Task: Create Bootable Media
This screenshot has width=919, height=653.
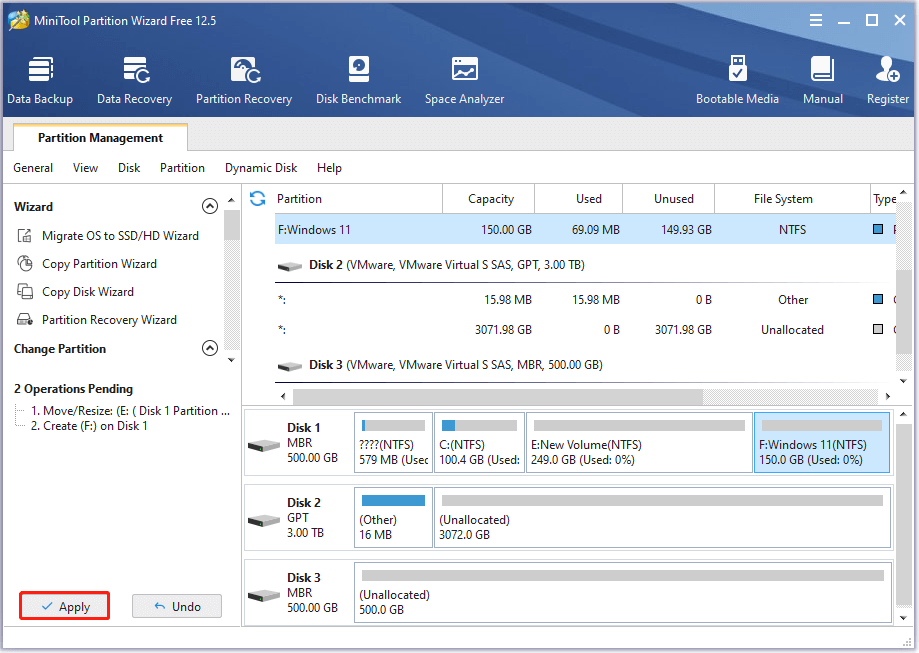Action: point(737,80)
